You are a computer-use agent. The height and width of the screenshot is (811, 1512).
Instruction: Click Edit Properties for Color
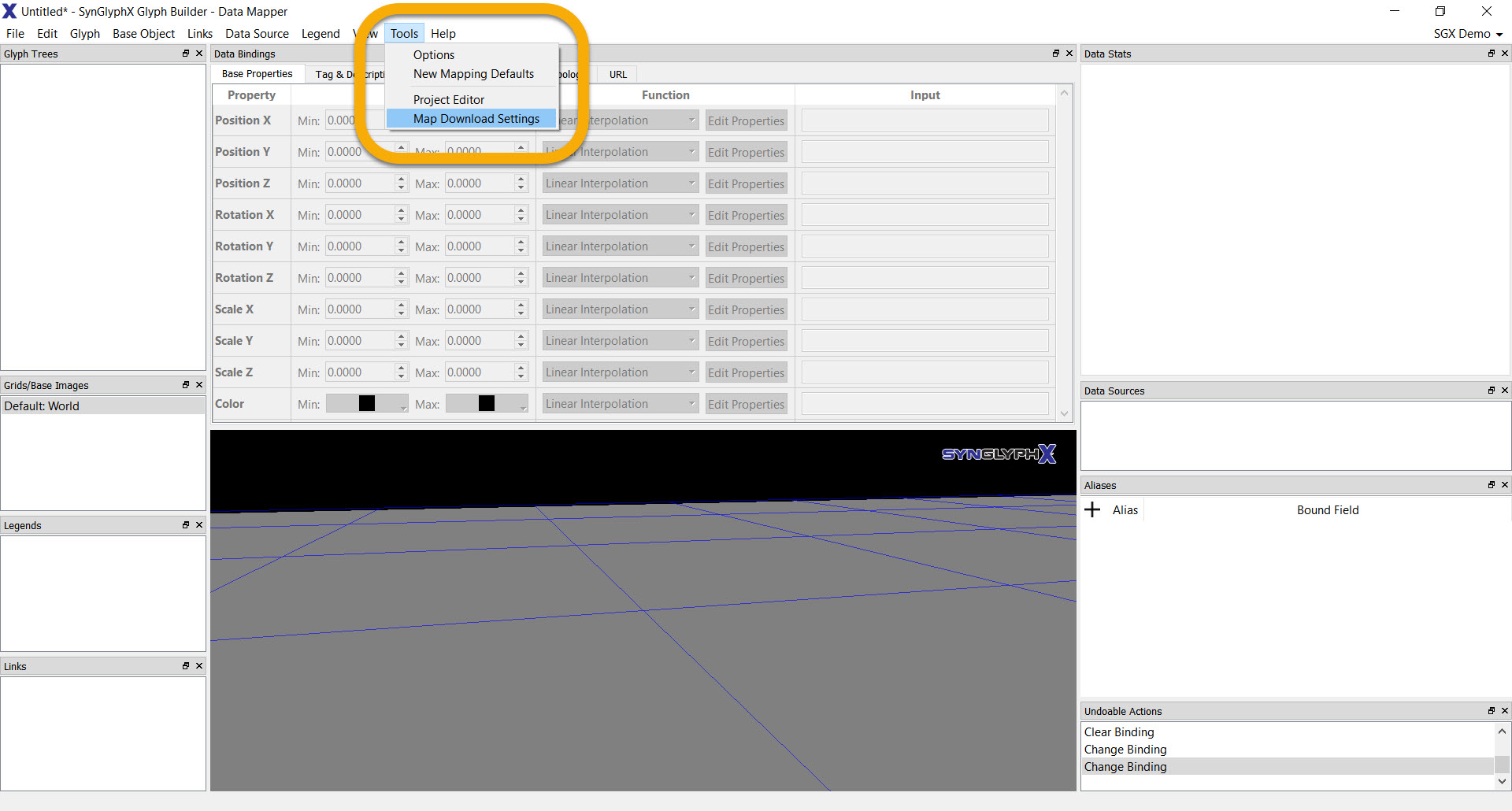point(747,404)
